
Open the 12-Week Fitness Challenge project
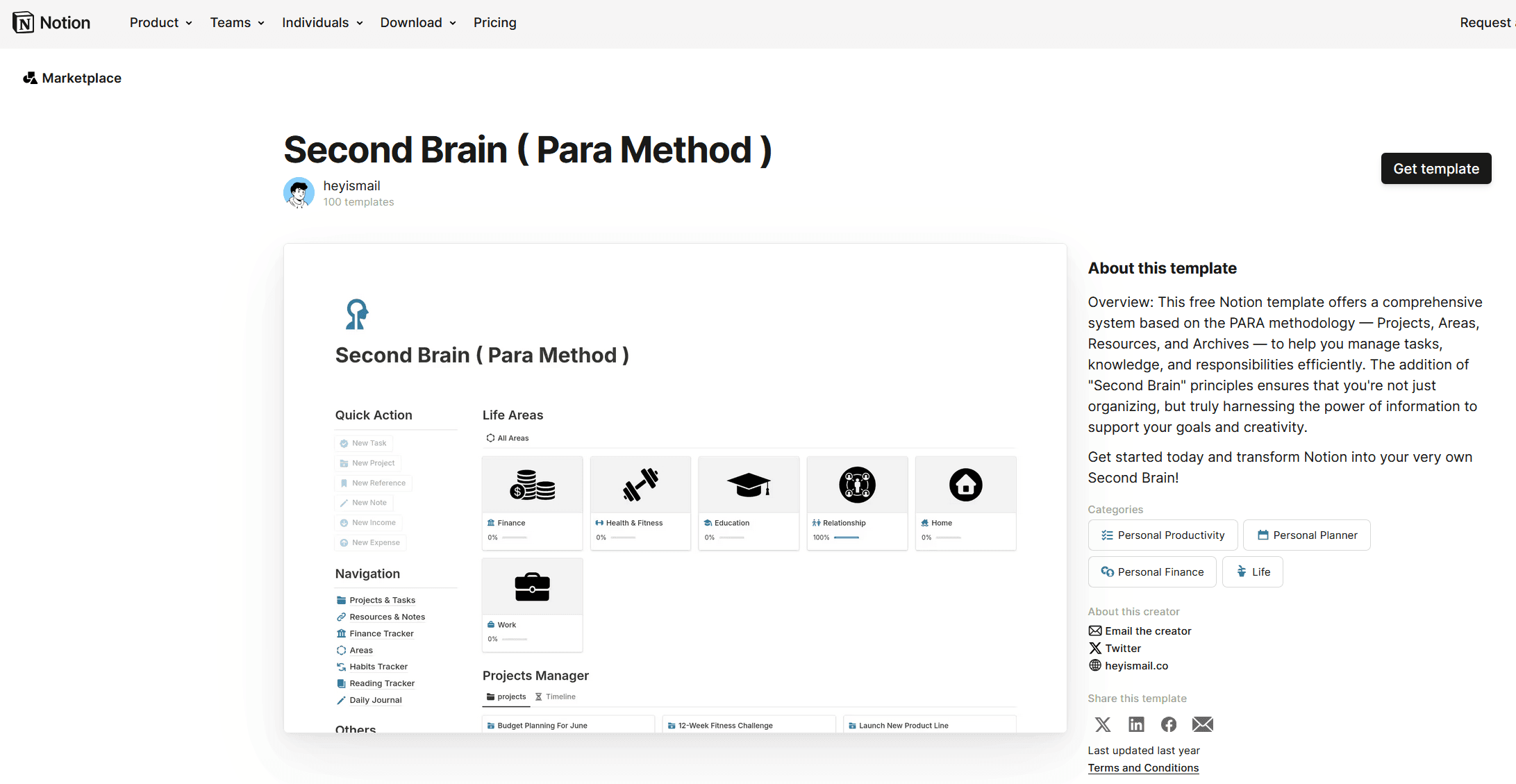pyautogui.click(x=749, y=724)
